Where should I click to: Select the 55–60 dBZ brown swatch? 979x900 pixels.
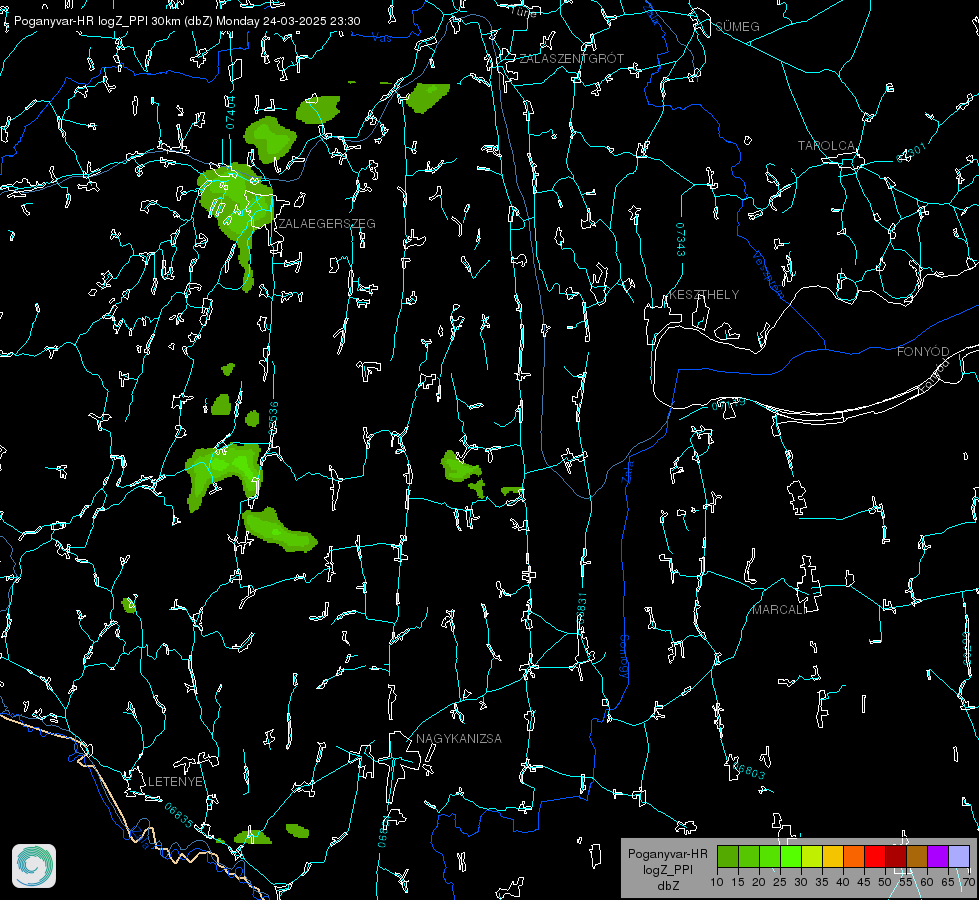917,856
